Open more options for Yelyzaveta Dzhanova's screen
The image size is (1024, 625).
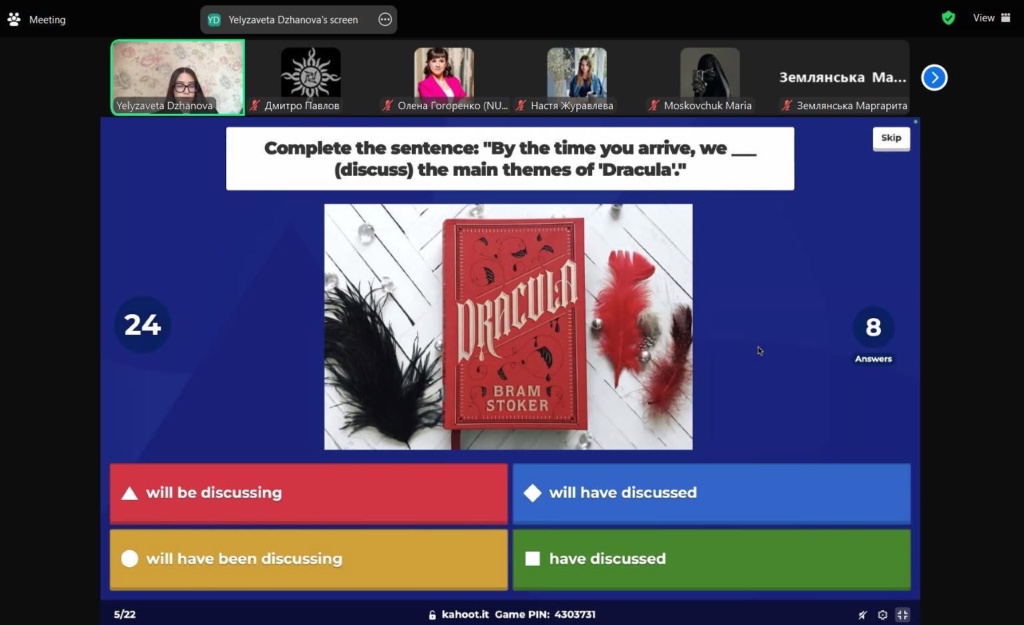pyautogui.click(x=385, y=20)
